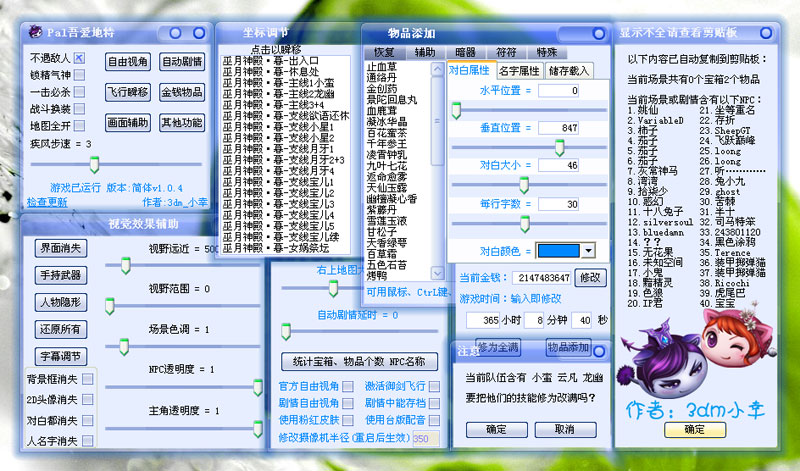This screenshot has height=471, width=800.
Task: Click the 自由视角 button
Action: click(127, 61)
